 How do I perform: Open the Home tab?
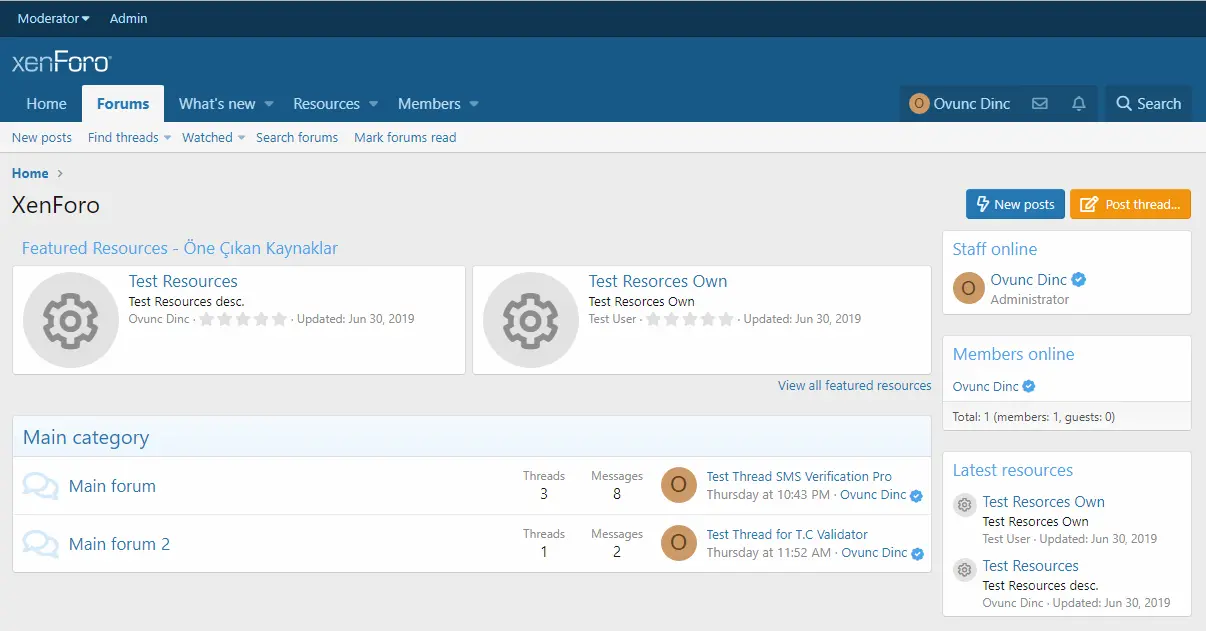pyautogui.click(x=46, y=104)
